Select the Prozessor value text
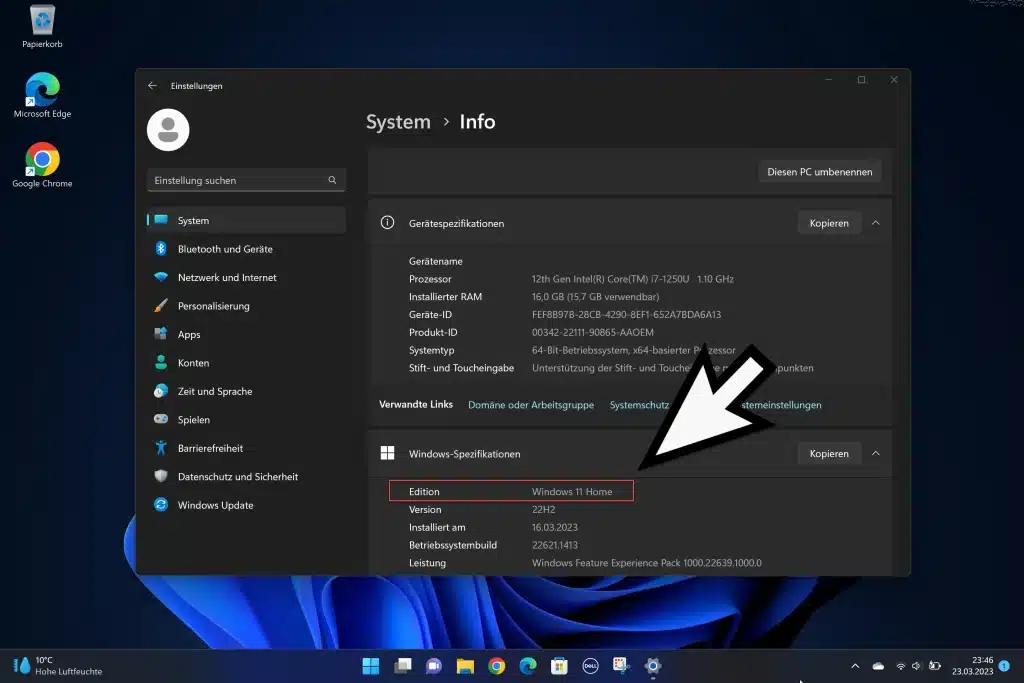Screen dimensions: 1024x683 tap(632, 279)
